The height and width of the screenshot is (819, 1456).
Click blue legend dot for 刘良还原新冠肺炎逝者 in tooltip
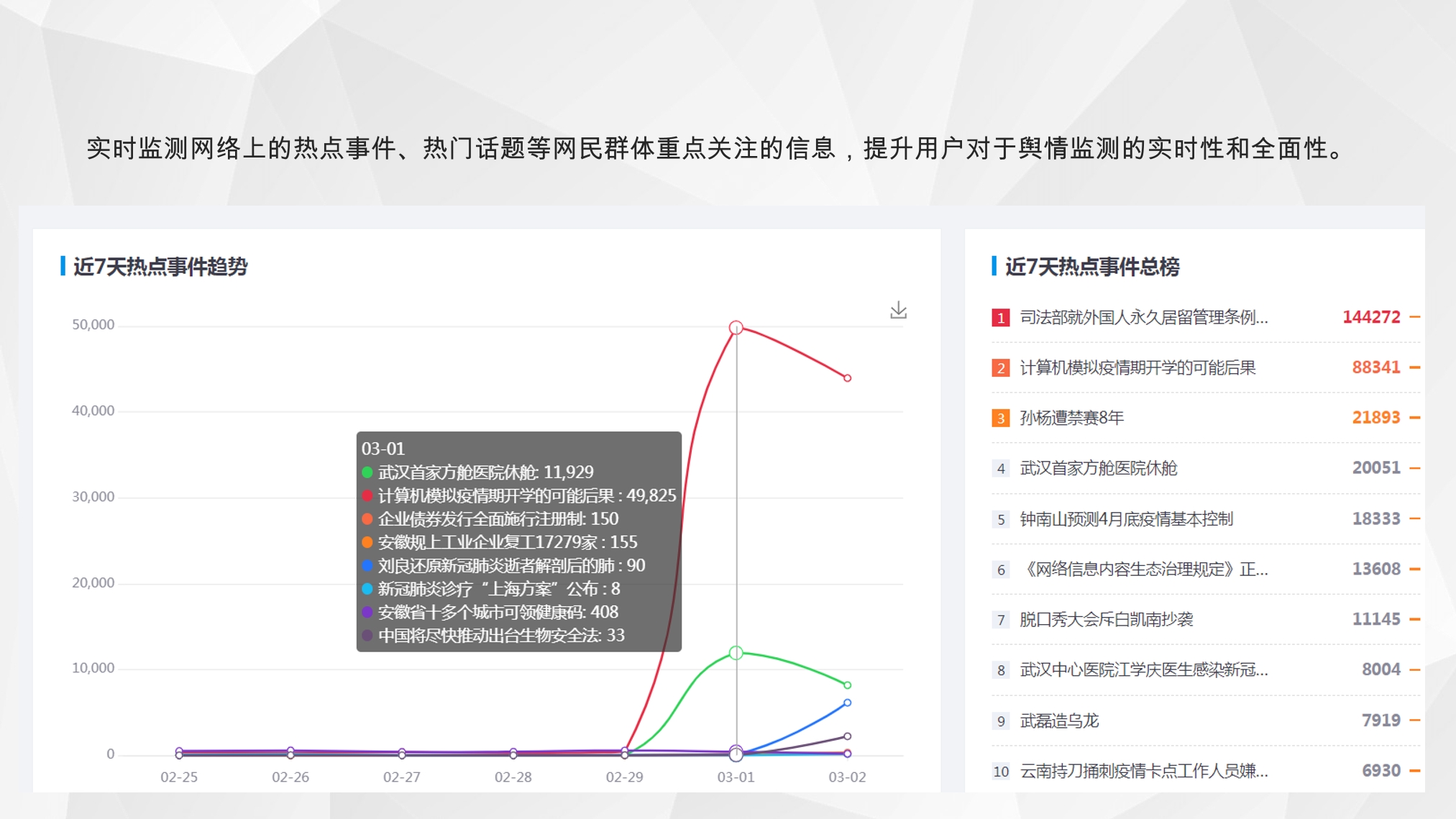[367, 566]
